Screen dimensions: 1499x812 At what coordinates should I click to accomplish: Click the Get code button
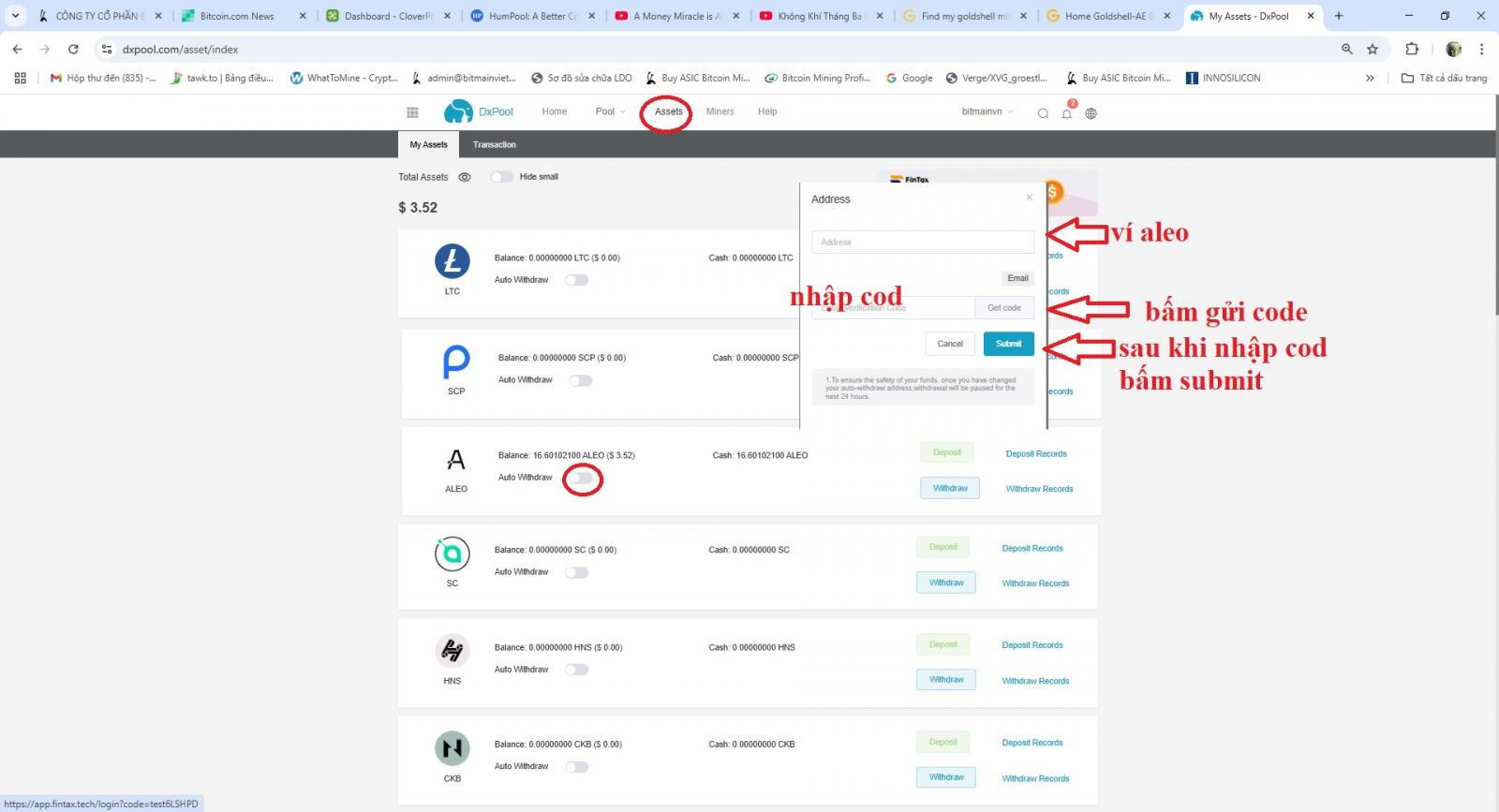click(x=1004, y=308)
